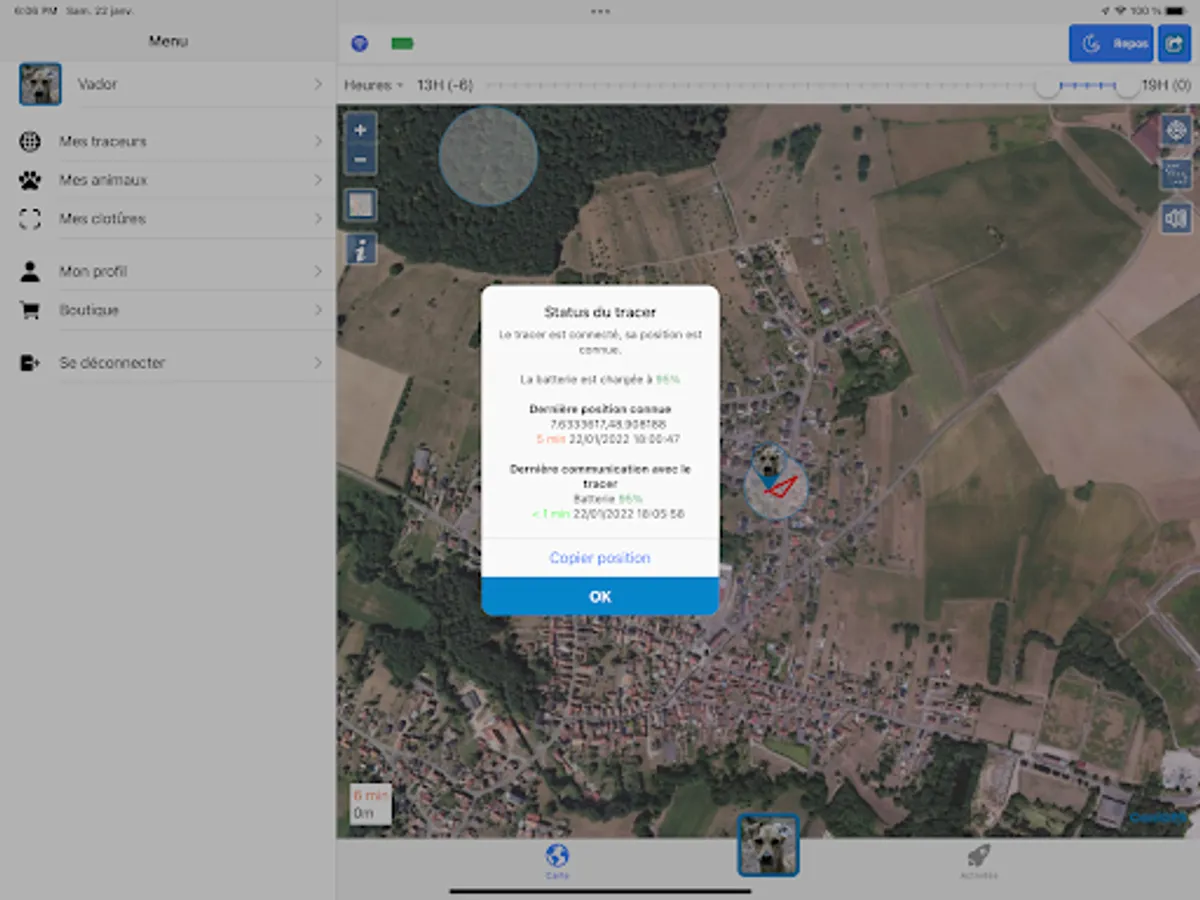Open the map info button
This screenshot has width=1200, height=900.
361,248
